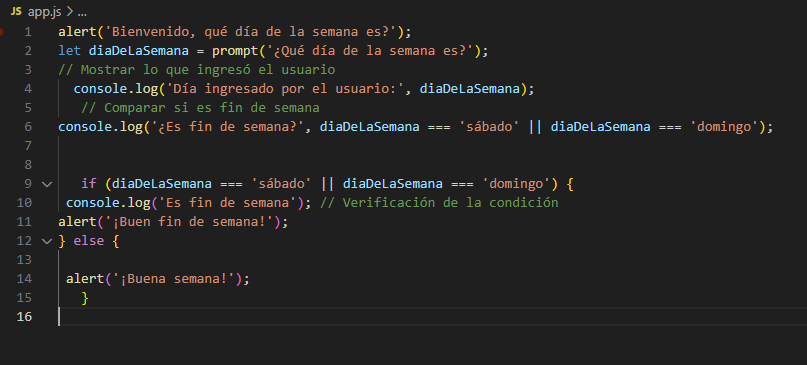Click line number 7 in the gutter
Screen dimensions: 807x365
click(x=28, y=146)
